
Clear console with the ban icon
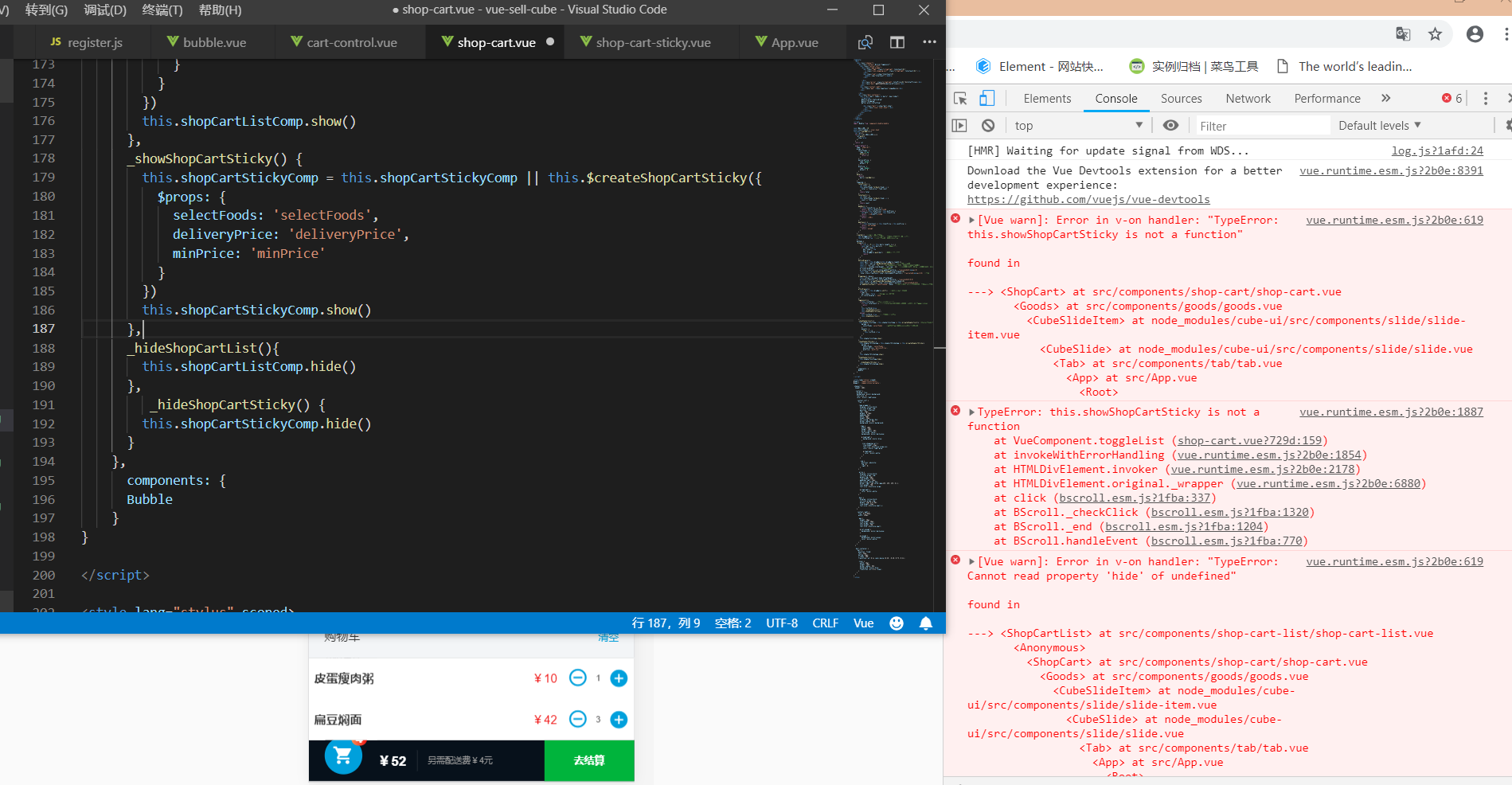click(x=988, y=126)
